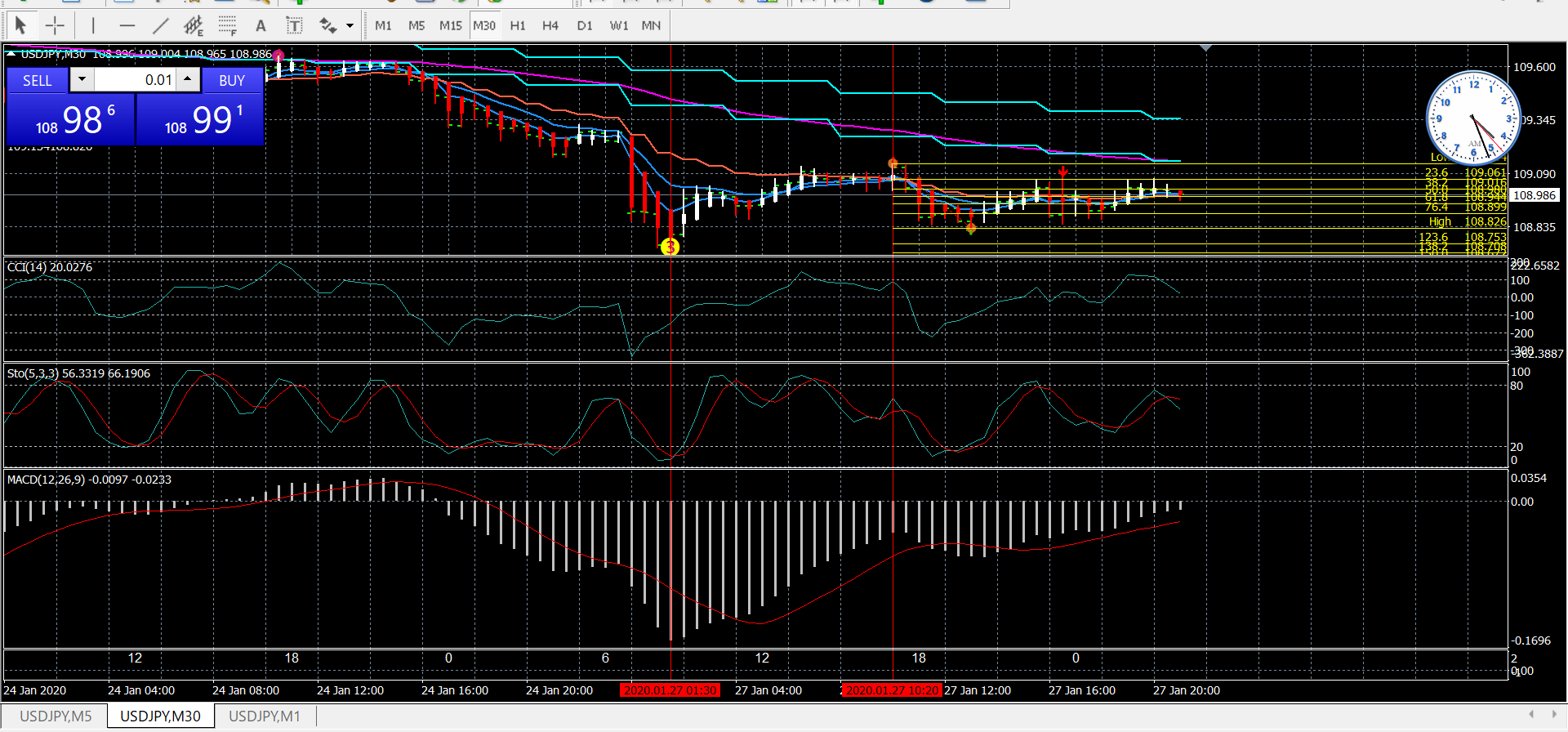Screen dimensions: 1568x732
Task: Click Fibonacci level 23.6 at 109.061
Action: click(1465, 172)
